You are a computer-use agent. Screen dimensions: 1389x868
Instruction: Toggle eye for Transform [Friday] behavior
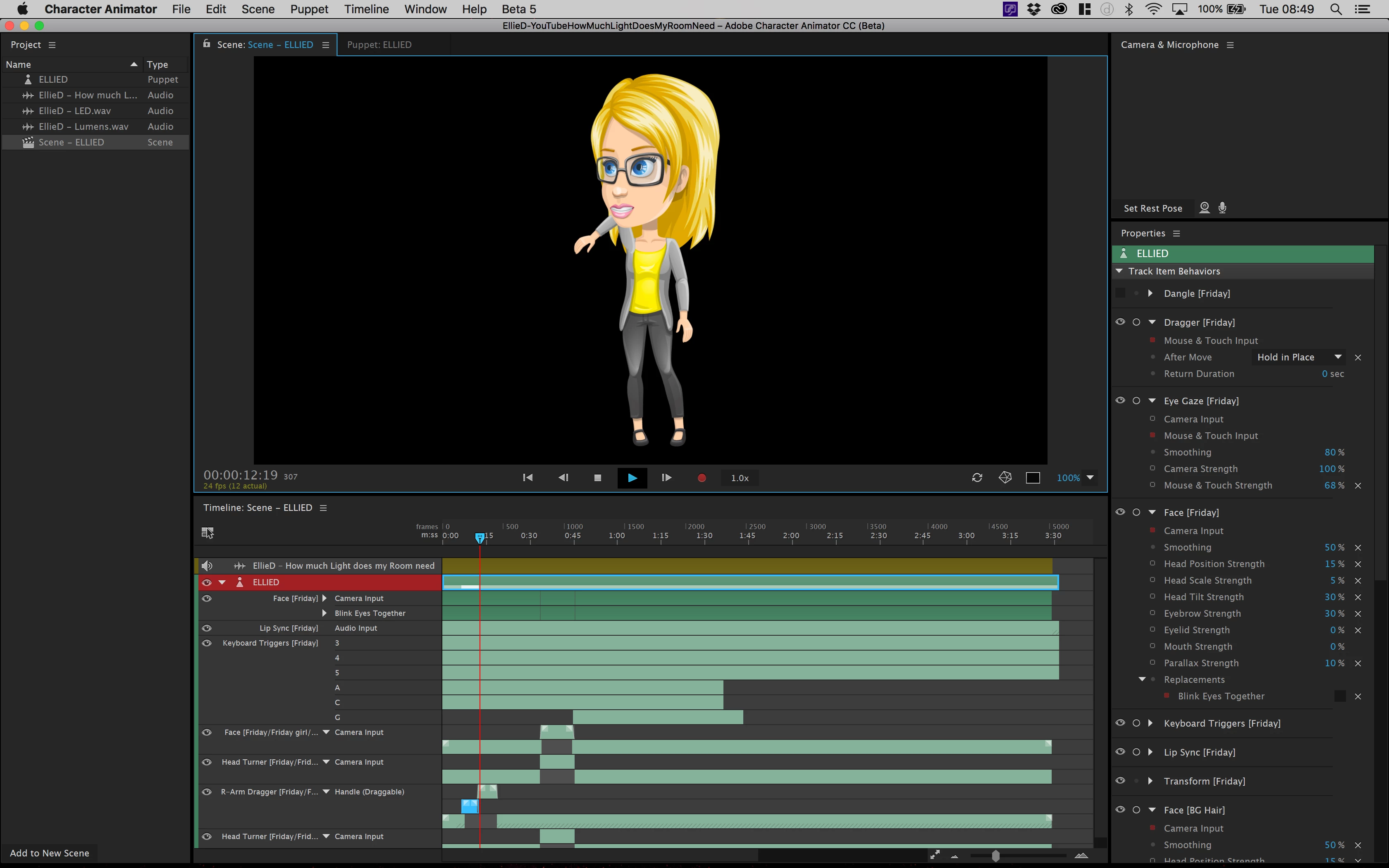point(1120,781)
